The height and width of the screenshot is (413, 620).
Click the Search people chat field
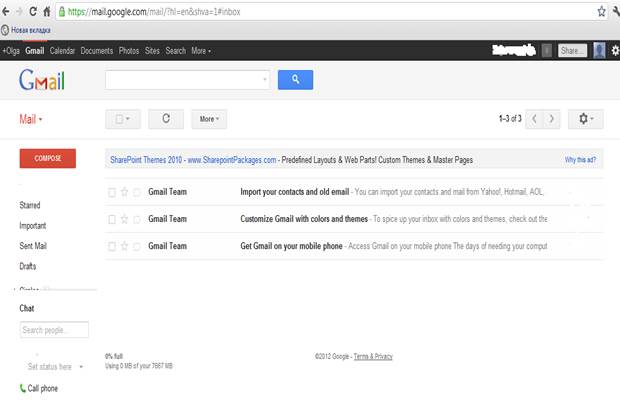[54, 330]
